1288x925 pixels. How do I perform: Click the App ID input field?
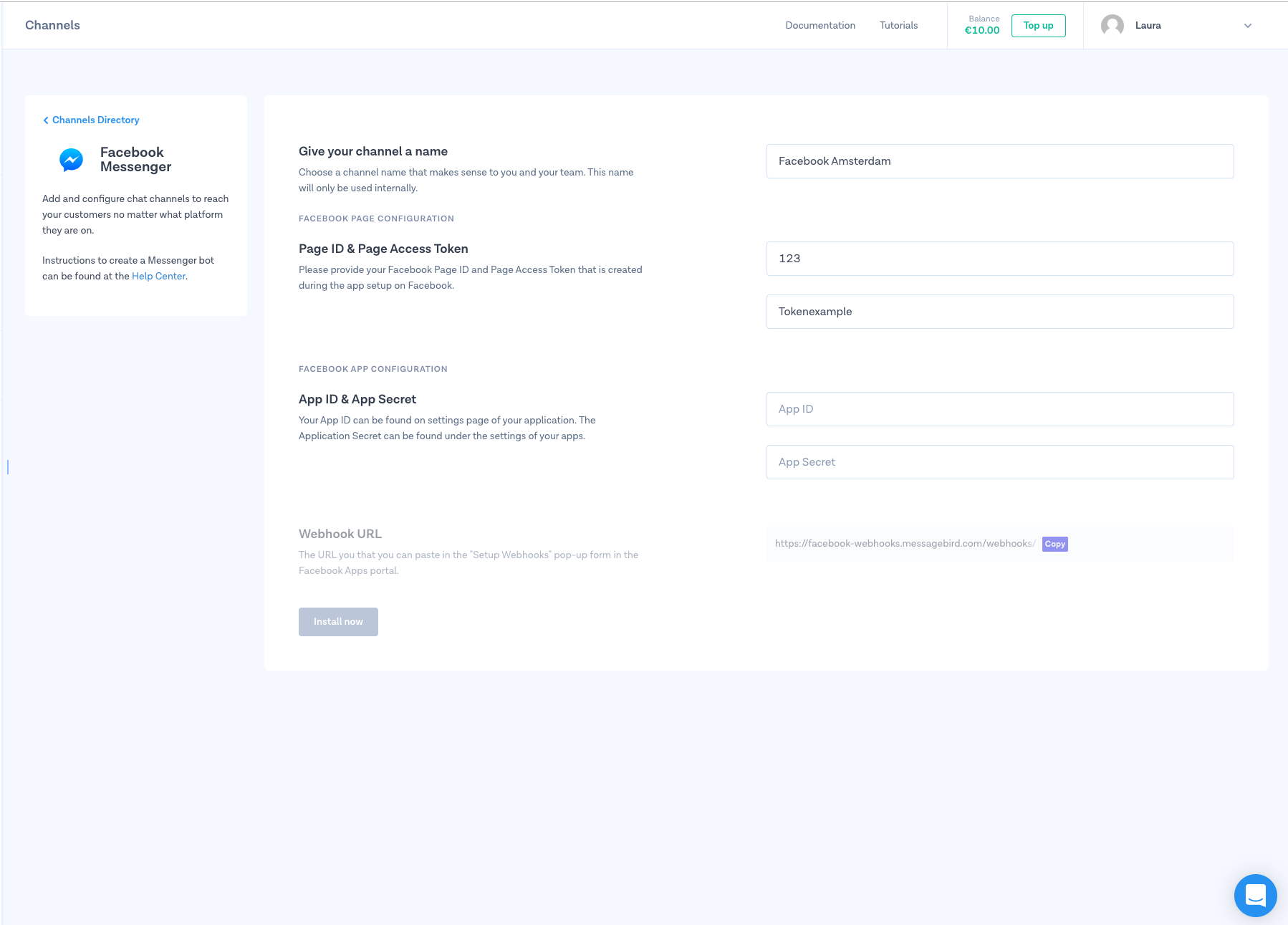point(1000,409)
